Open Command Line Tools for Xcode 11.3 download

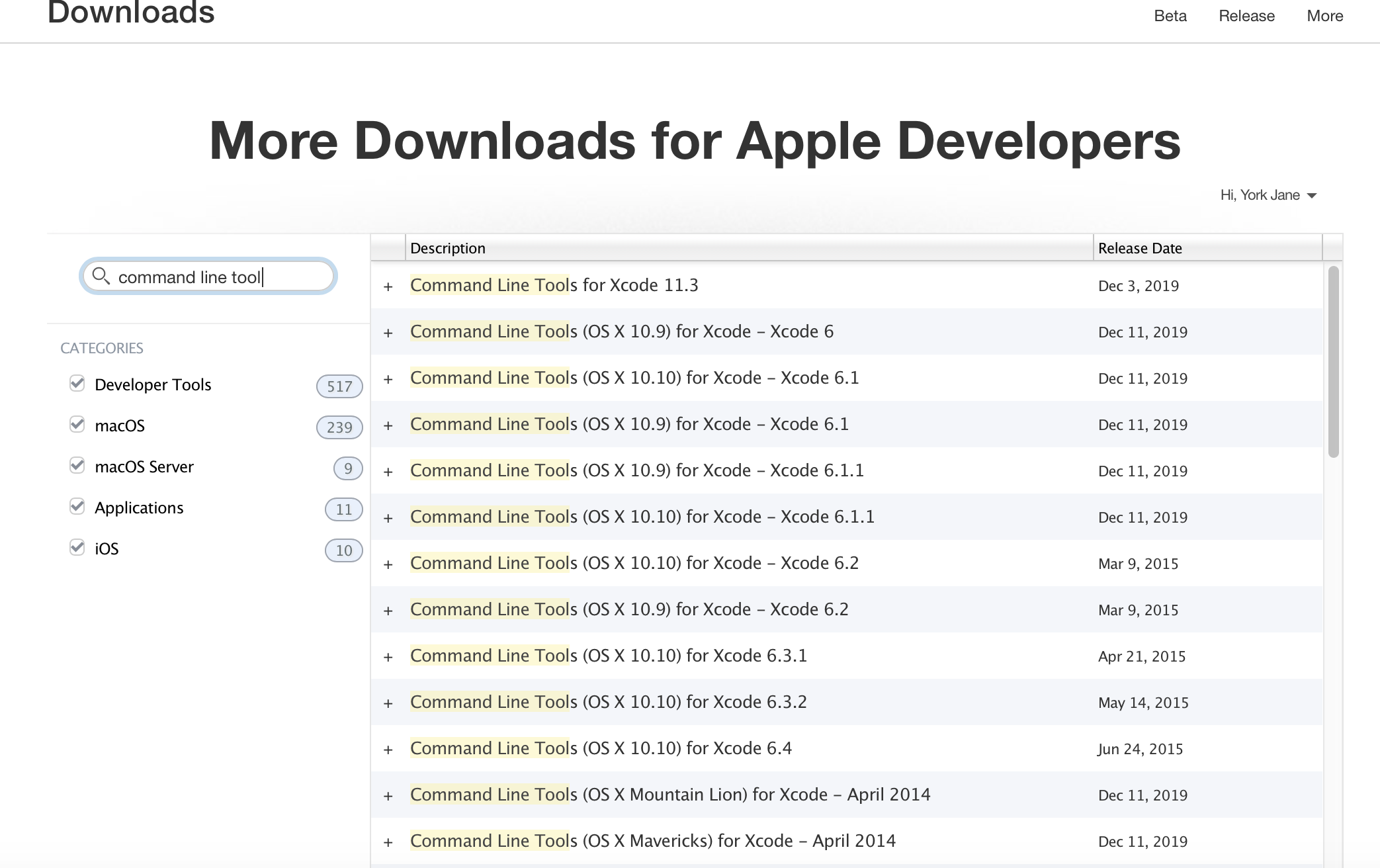(x=554, y=285)
